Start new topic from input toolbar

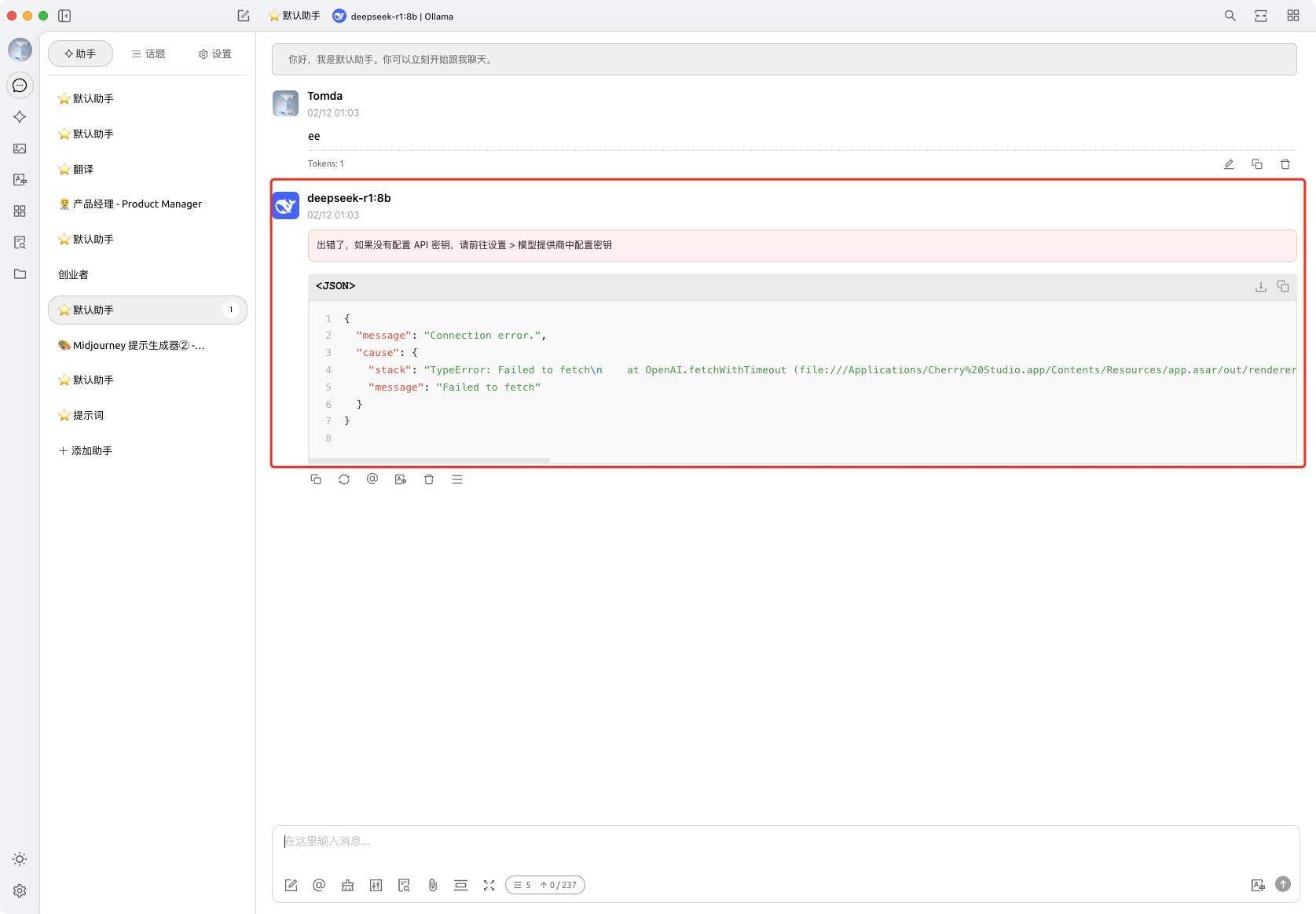(291, 885)
